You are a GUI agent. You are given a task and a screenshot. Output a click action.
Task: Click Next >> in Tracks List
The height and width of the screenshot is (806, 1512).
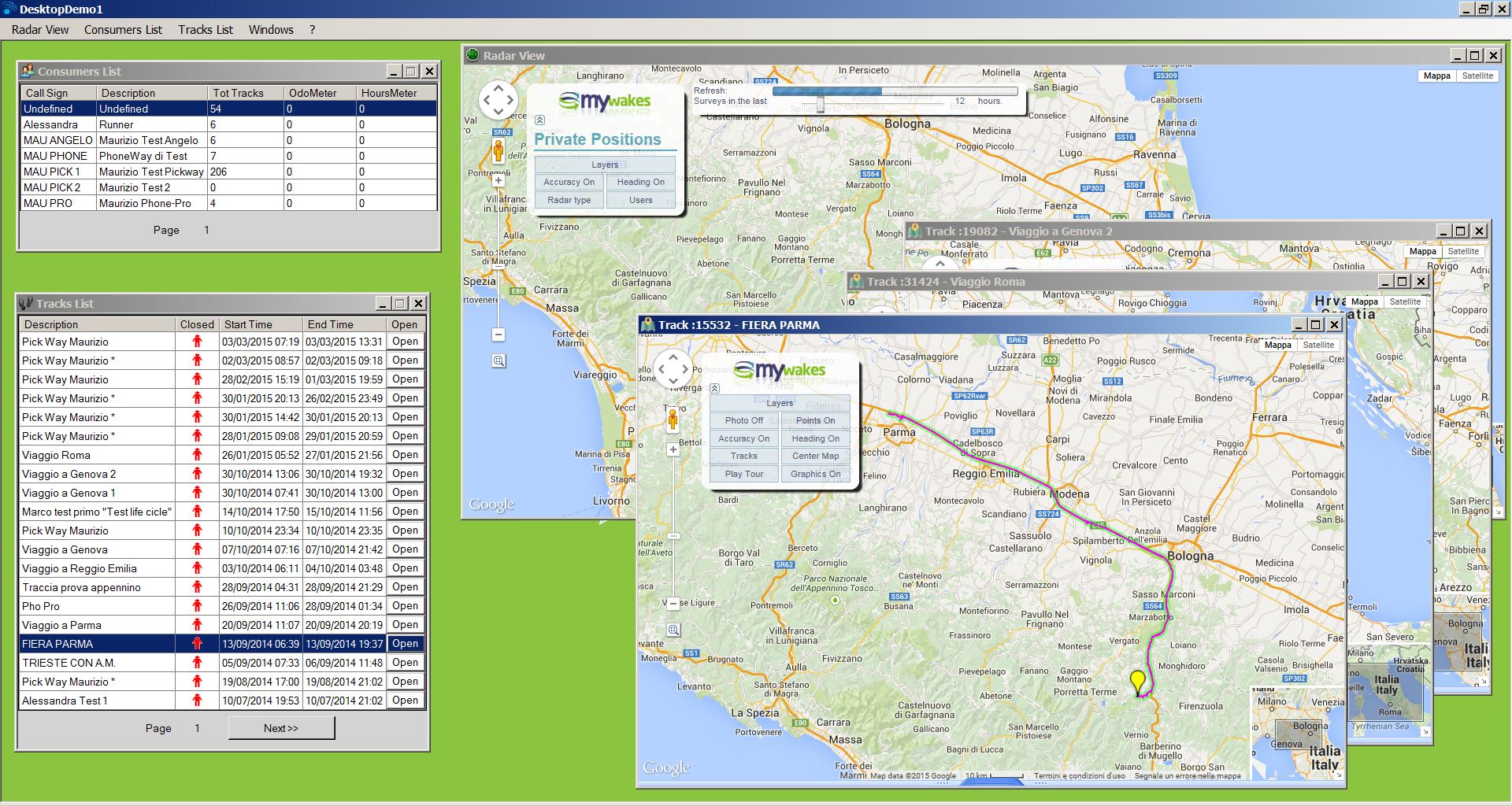coord(281,728)
